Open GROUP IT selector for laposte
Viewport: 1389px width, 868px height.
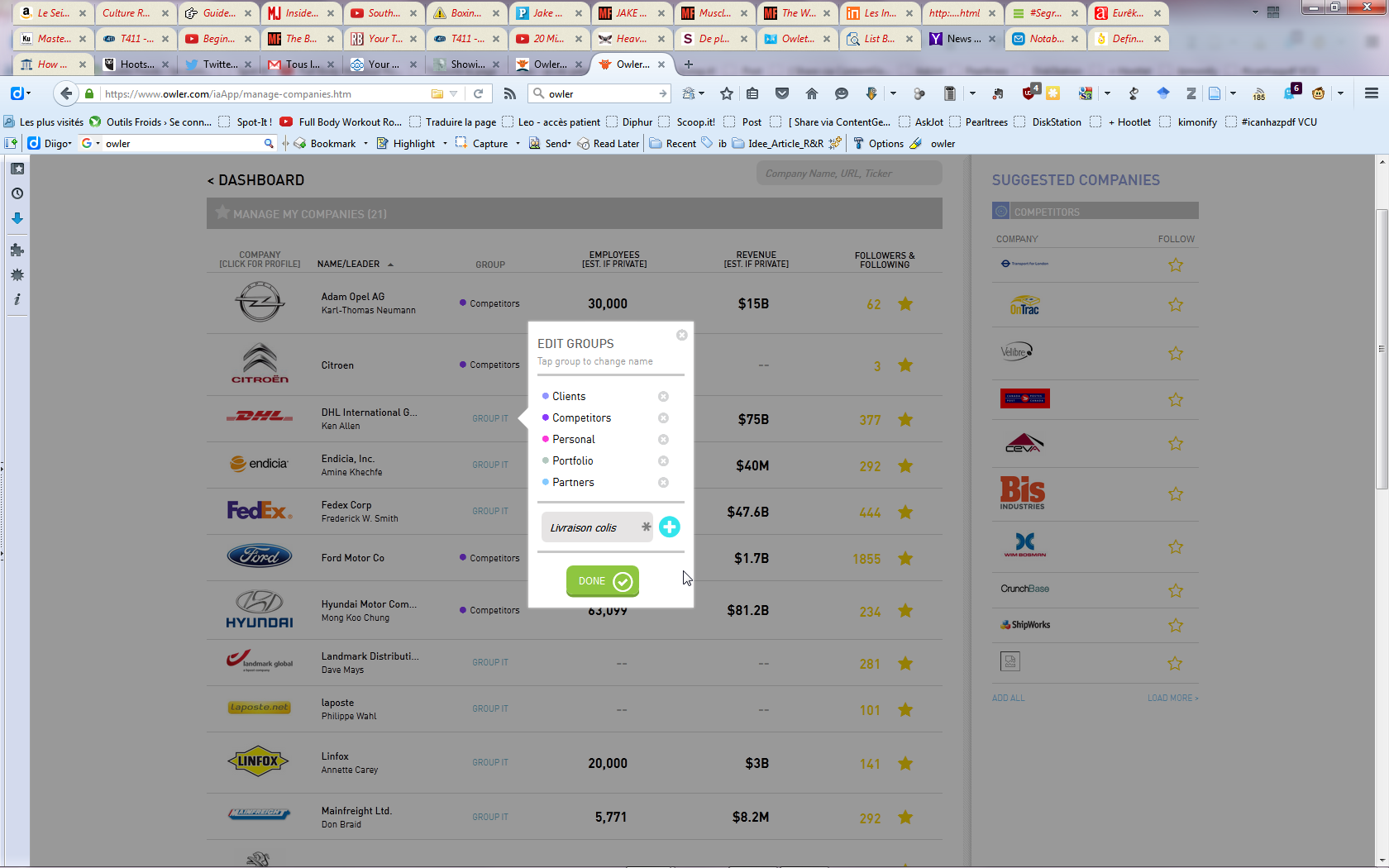490,708
